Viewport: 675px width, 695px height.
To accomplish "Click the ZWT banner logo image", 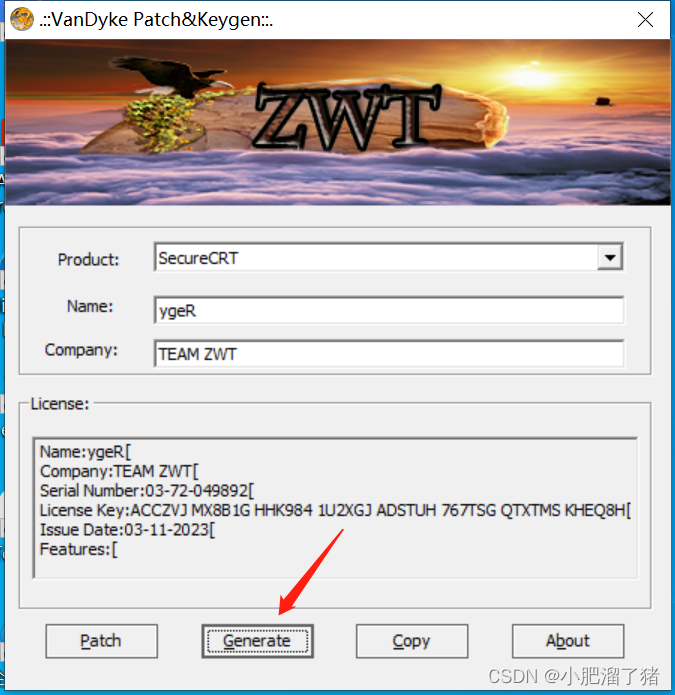I will click(347, 116).
